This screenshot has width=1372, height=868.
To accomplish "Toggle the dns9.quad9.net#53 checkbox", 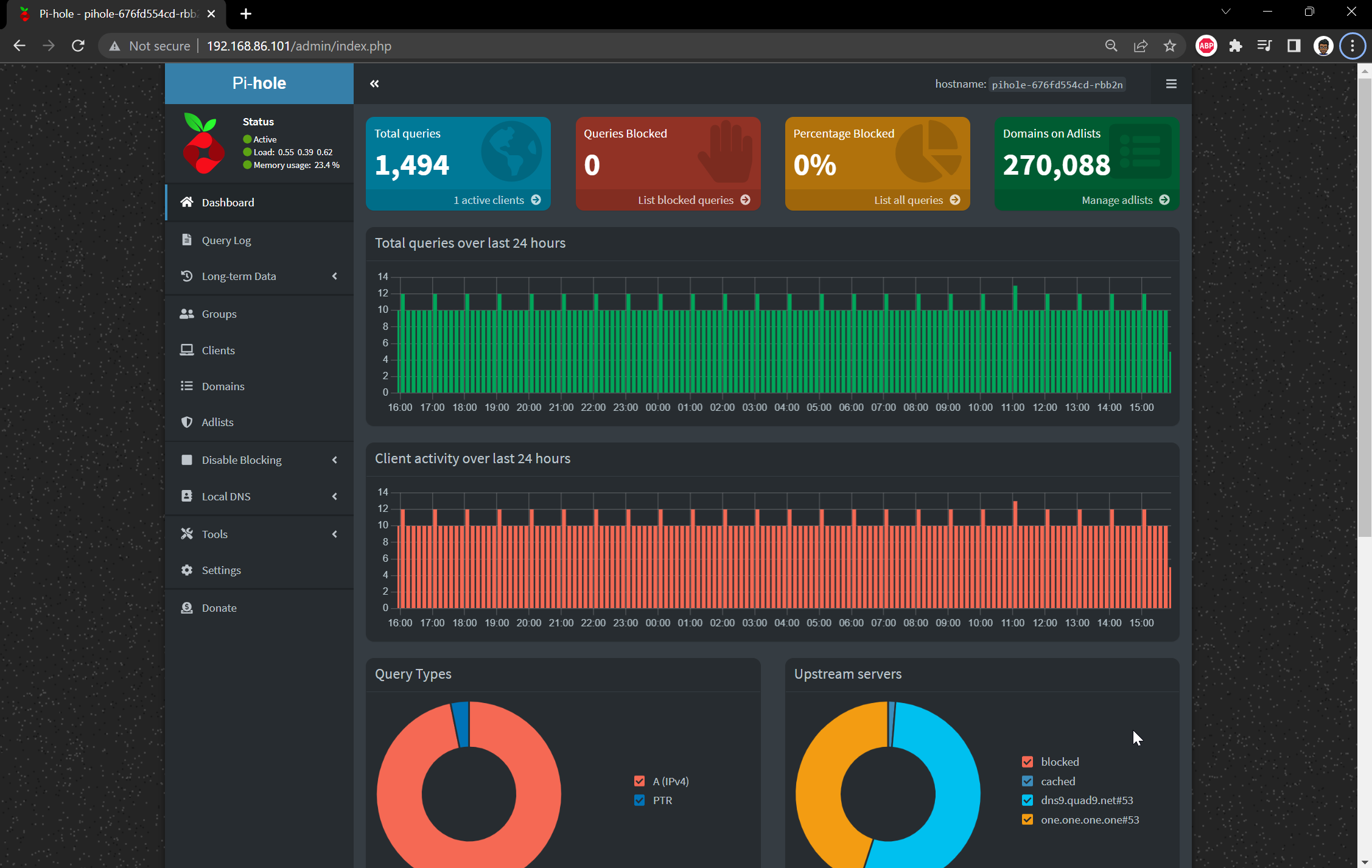I will (x=1027, y=800).
